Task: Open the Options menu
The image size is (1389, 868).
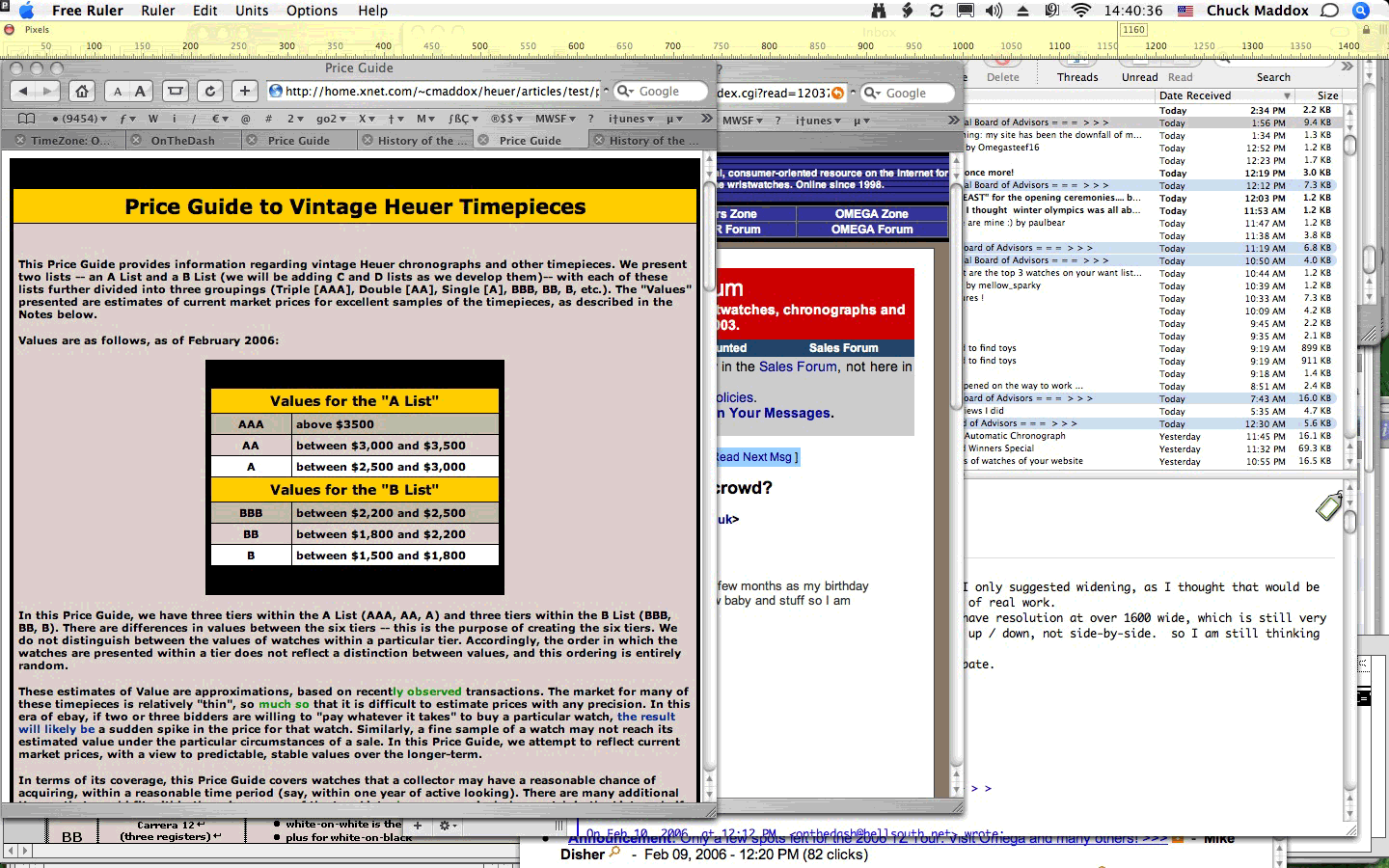Action: pyautogui.click(x=312, y=11)
